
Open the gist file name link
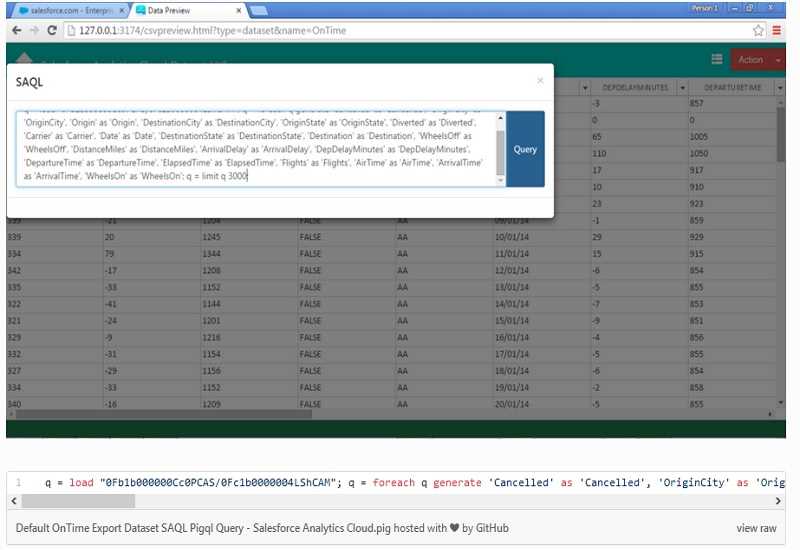(x=204, y=528)
